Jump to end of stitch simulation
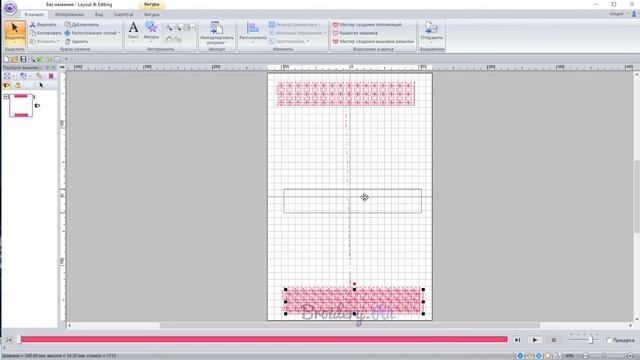Viewport: 640px width, 360px height. (517, 340)
